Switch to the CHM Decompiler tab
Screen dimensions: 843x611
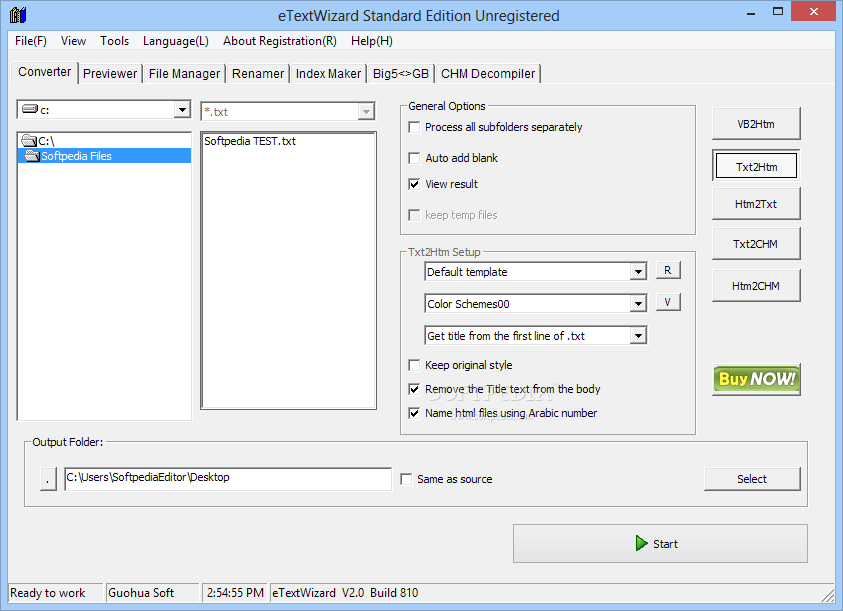[488, 74]
